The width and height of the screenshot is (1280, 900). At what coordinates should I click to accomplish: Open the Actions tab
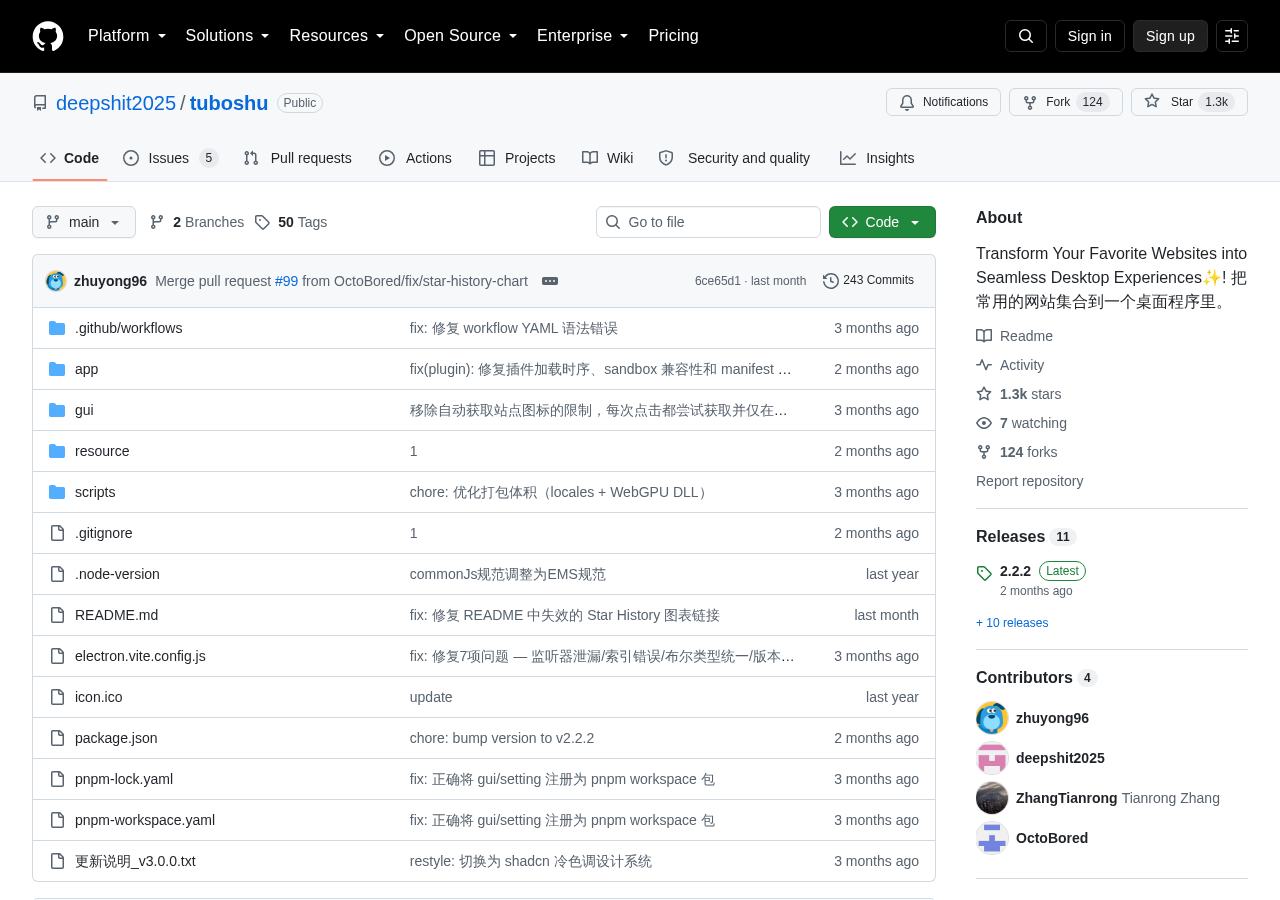click(x=415, y=158)
